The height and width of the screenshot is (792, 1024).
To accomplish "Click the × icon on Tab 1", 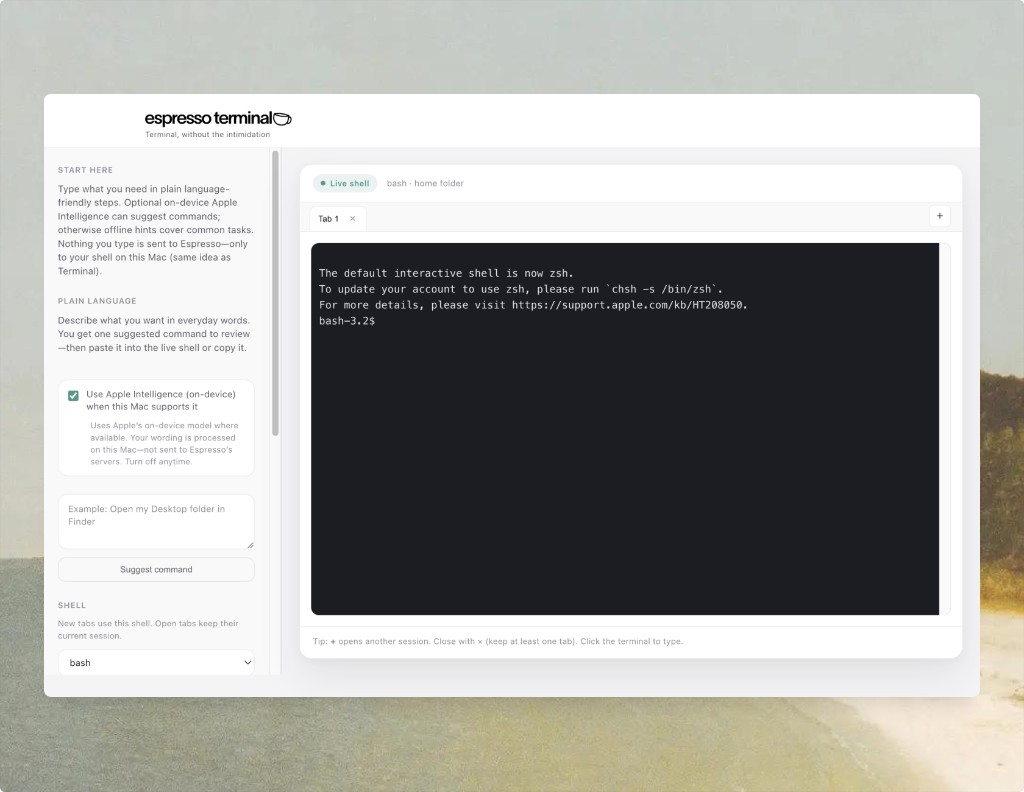I will [x=352, y=218].
